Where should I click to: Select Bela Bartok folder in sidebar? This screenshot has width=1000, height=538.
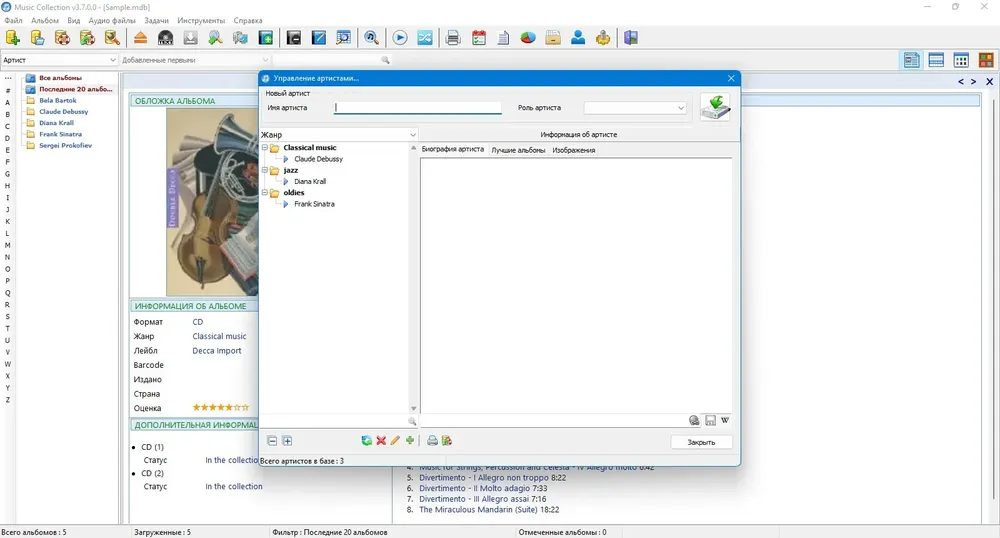57,100
